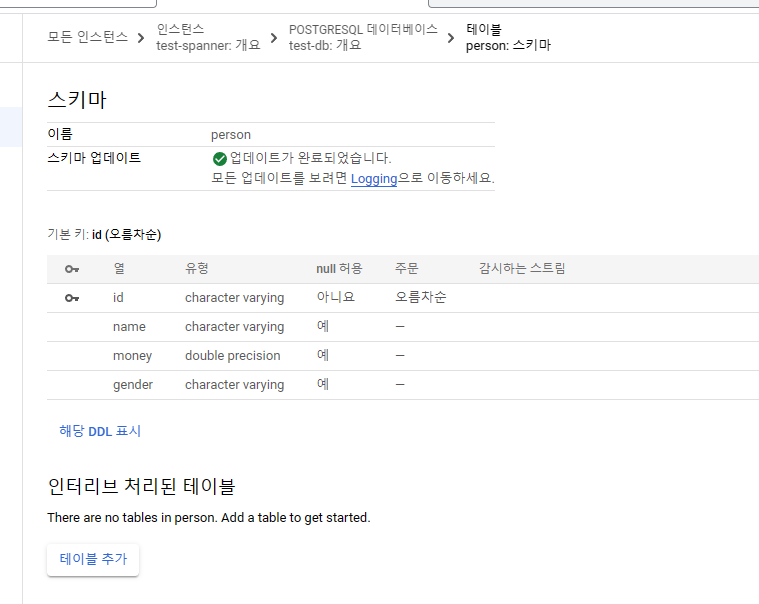This screenshot has width=759, height=604.
Task: Click the 열 column header
Action: 119,269
